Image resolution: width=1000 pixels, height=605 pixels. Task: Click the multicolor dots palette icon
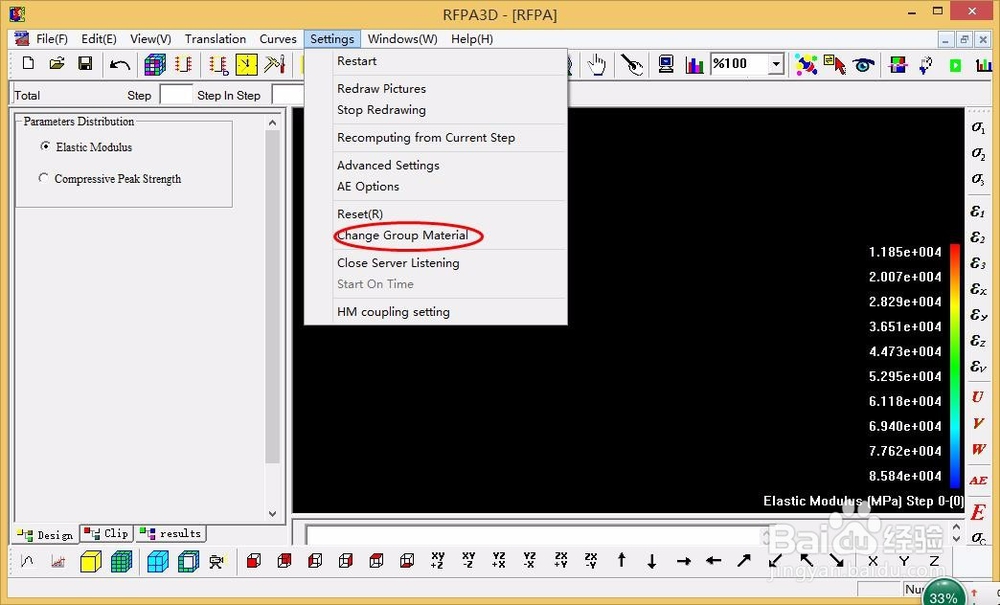pyautogui.click(x=806, y=64)
